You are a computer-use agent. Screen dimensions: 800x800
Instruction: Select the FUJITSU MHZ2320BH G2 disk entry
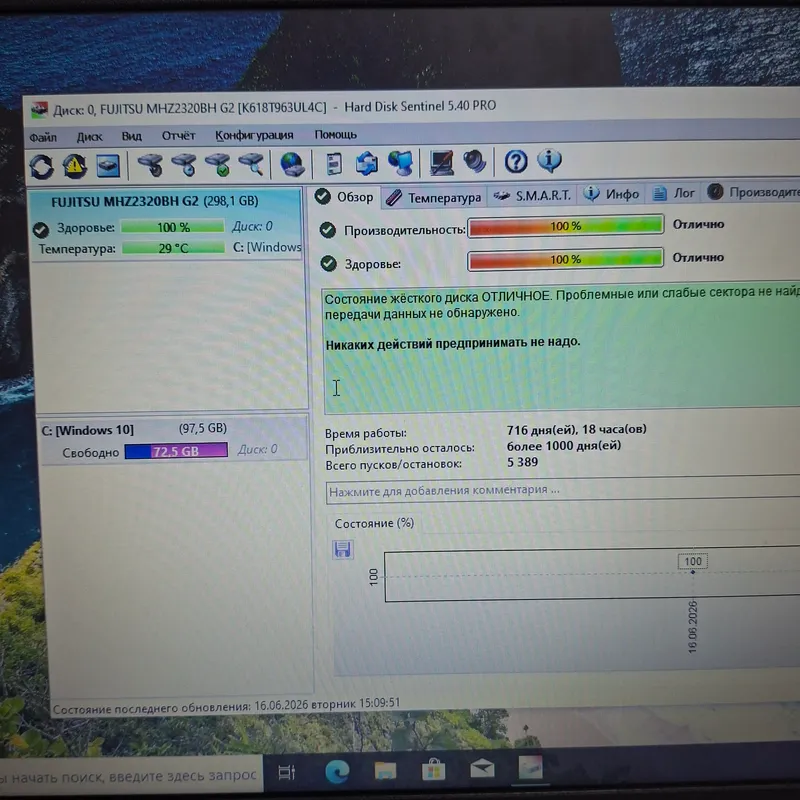click(166, 224)
